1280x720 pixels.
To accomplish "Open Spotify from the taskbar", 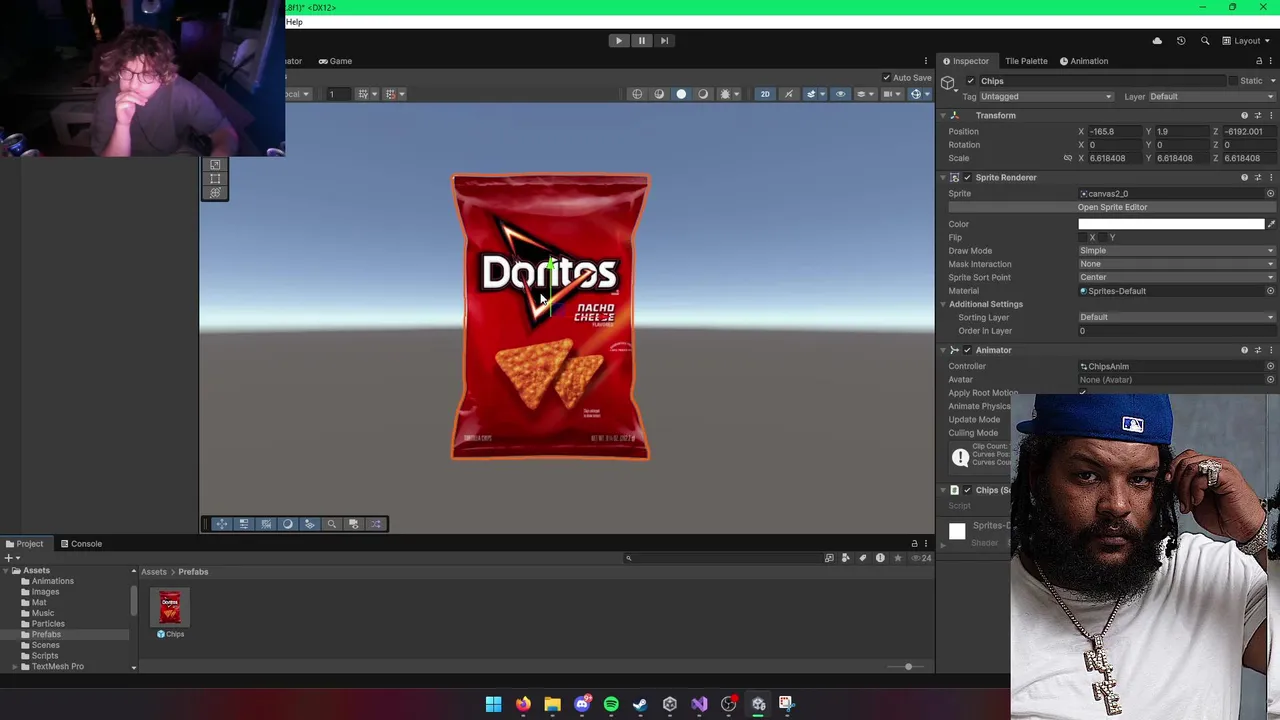I will (611, 704).
